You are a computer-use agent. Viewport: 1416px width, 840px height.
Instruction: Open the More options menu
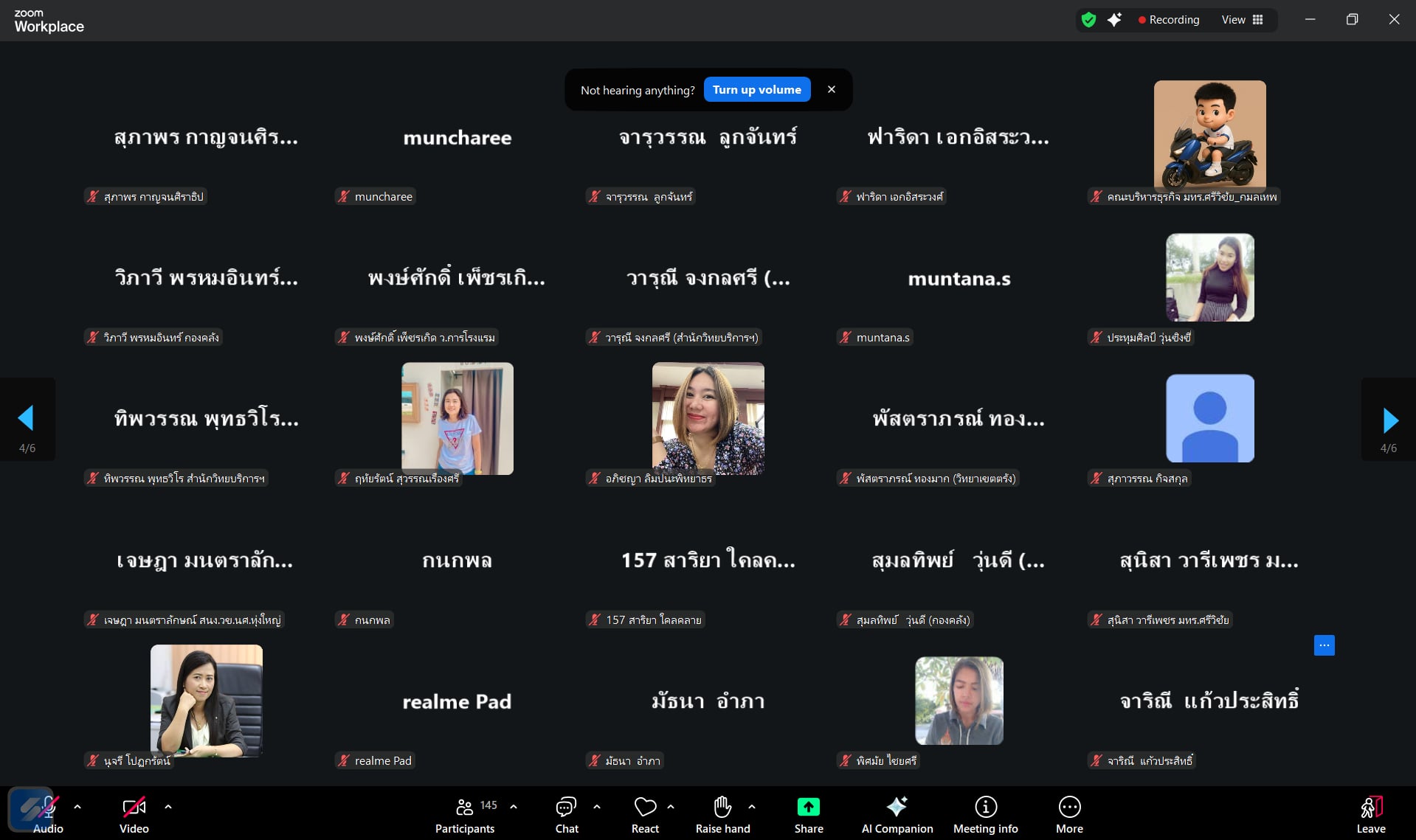click(1069, 814)
